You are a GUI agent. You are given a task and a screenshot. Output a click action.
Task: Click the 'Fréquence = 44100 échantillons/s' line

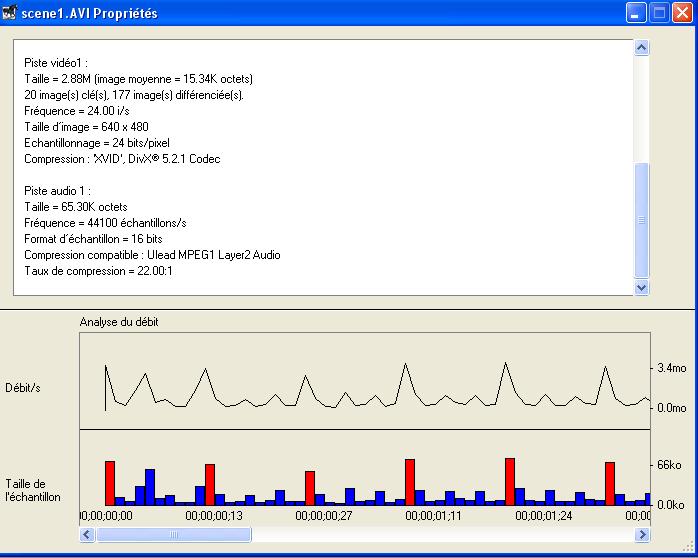point(105,223)
